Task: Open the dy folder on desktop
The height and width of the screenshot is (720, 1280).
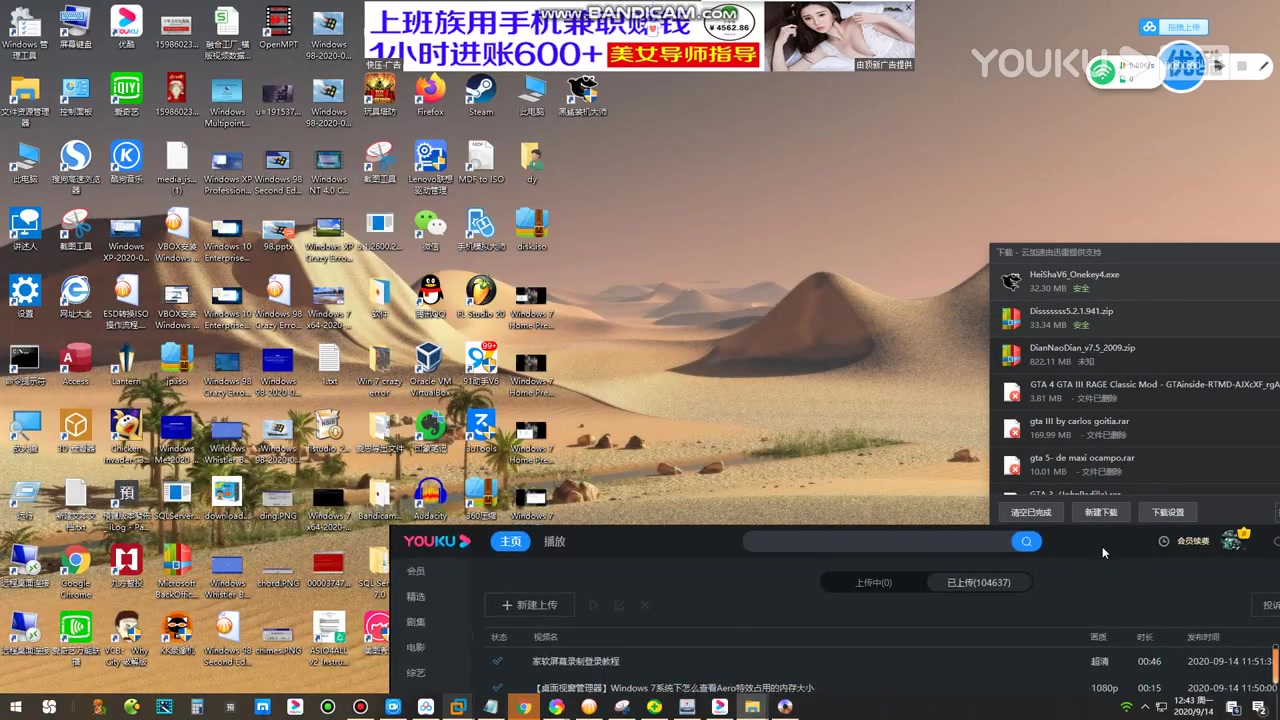Action: [531, 162]
